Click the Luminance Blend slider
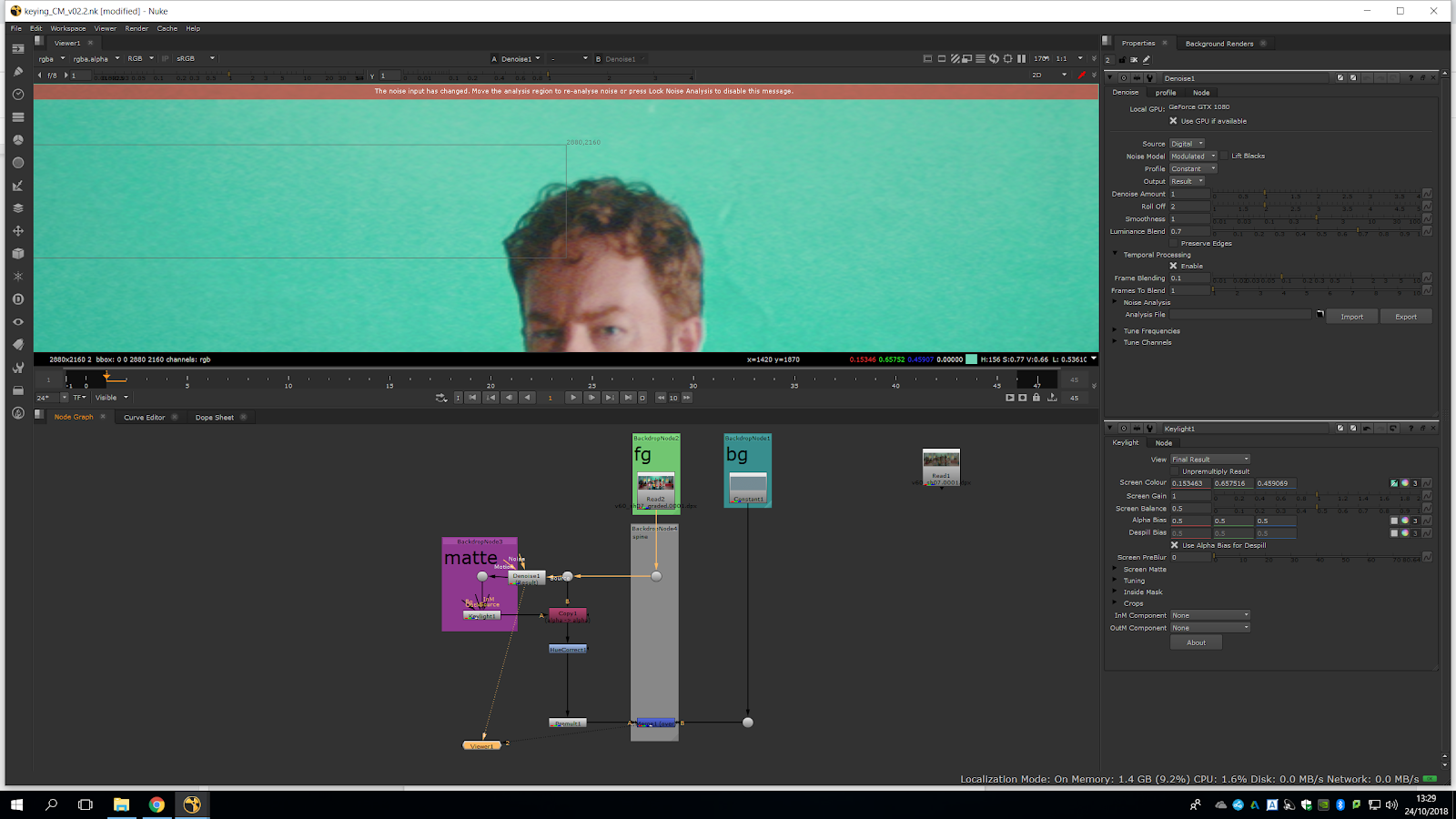The image size is (1456, 819). tap(1315, 232)
